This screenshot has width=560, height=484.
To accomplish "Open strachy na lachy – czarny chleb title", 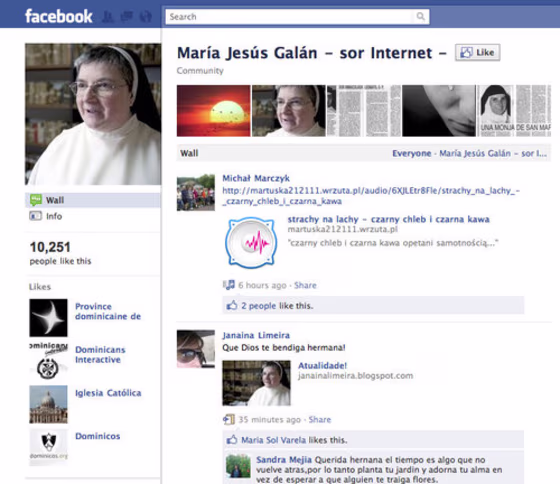I will coord(389,219).
